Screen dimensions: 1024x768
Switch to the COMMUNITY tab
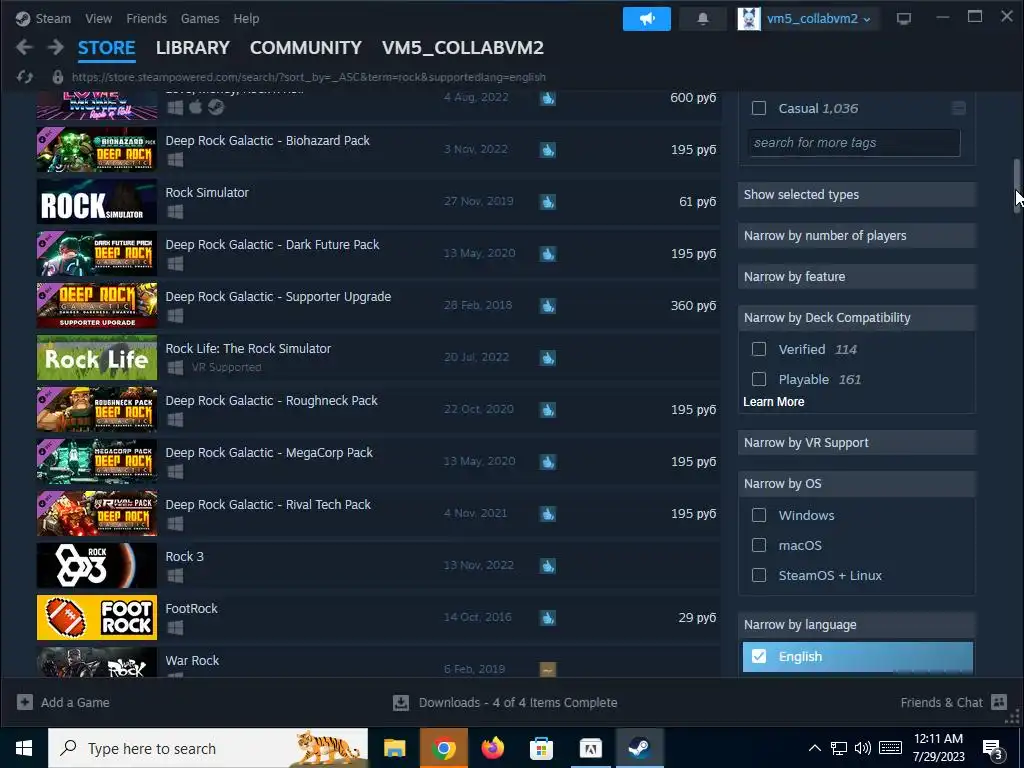click(x=306, y=48)
